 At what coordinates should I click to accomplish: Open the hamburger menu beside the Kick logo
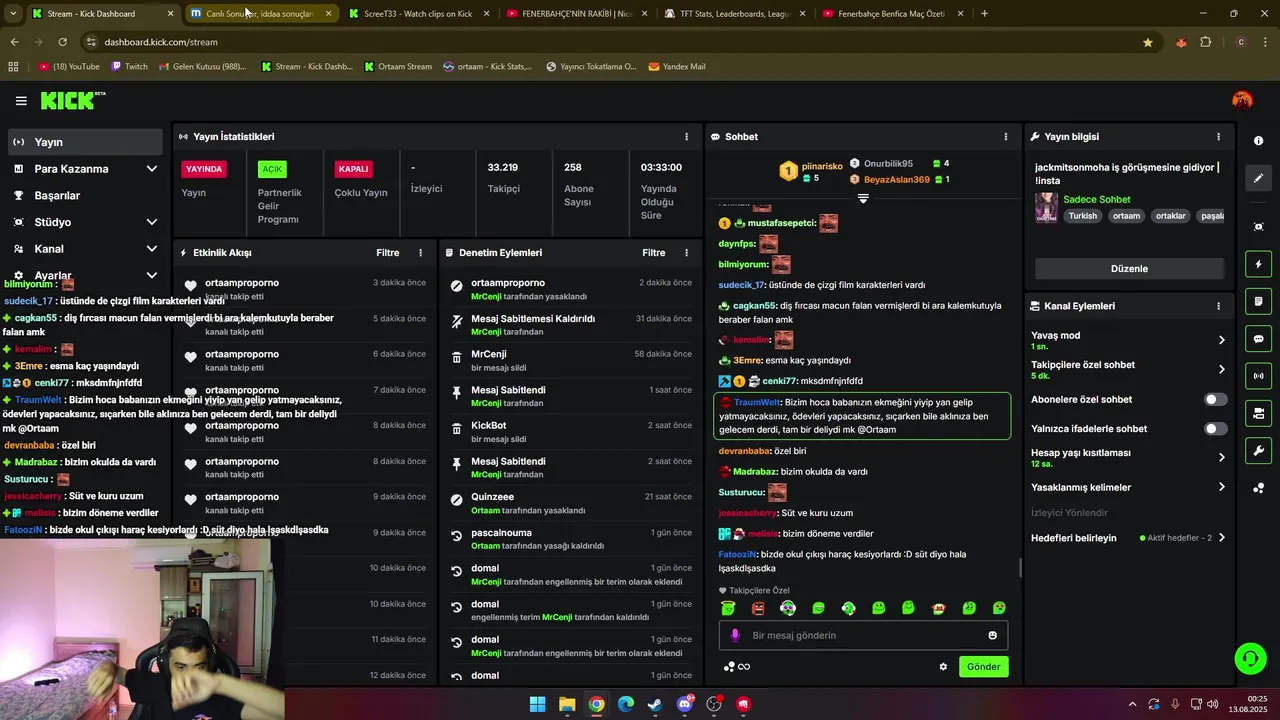click(x=21, y=100)
